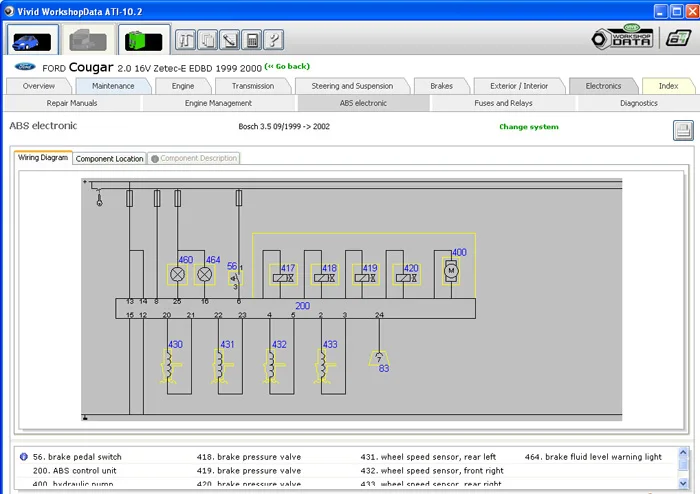Select the Electronics tab

604,86
